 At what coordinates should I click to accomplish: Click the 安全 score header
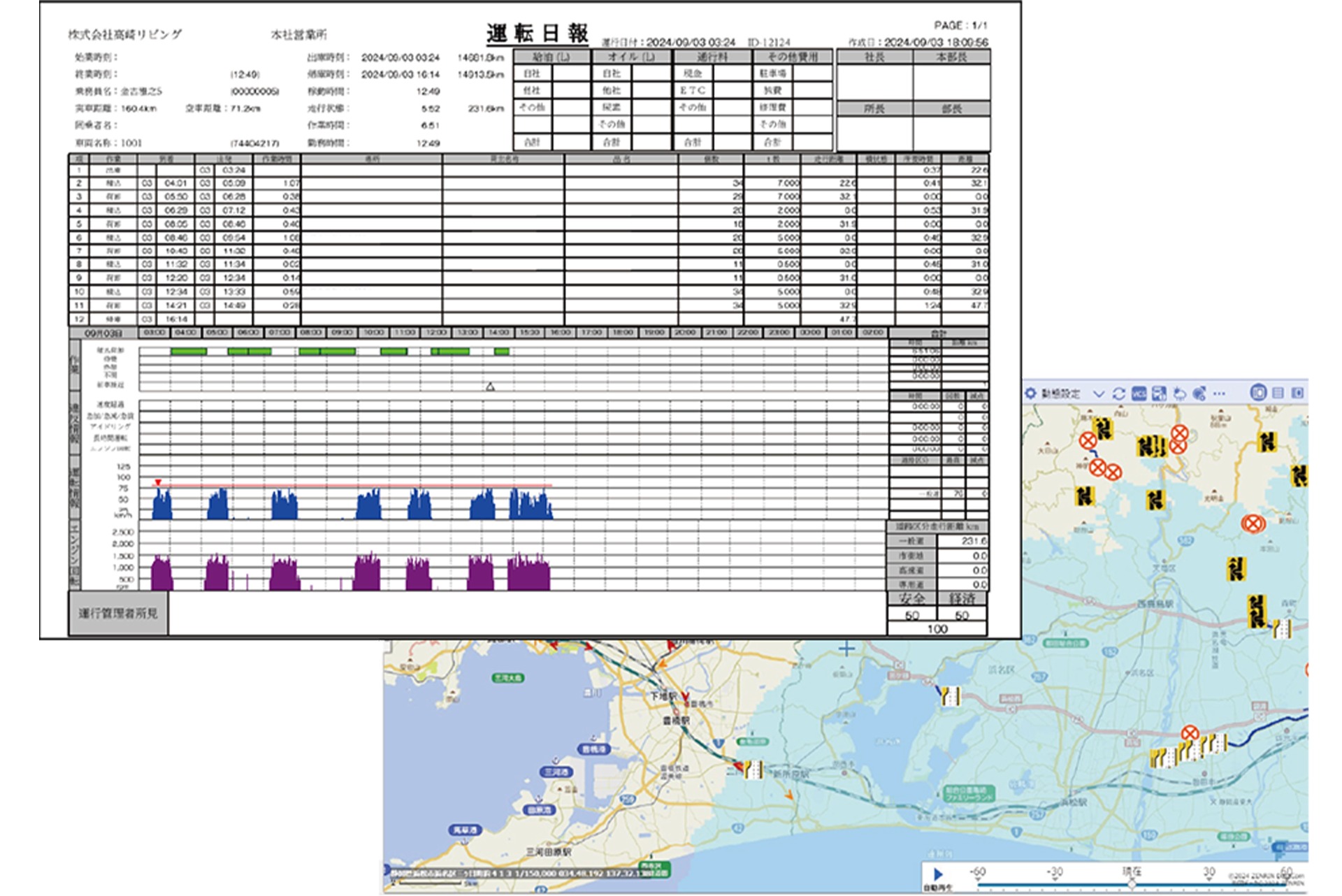pyautogui.click(x=912, y=599)
